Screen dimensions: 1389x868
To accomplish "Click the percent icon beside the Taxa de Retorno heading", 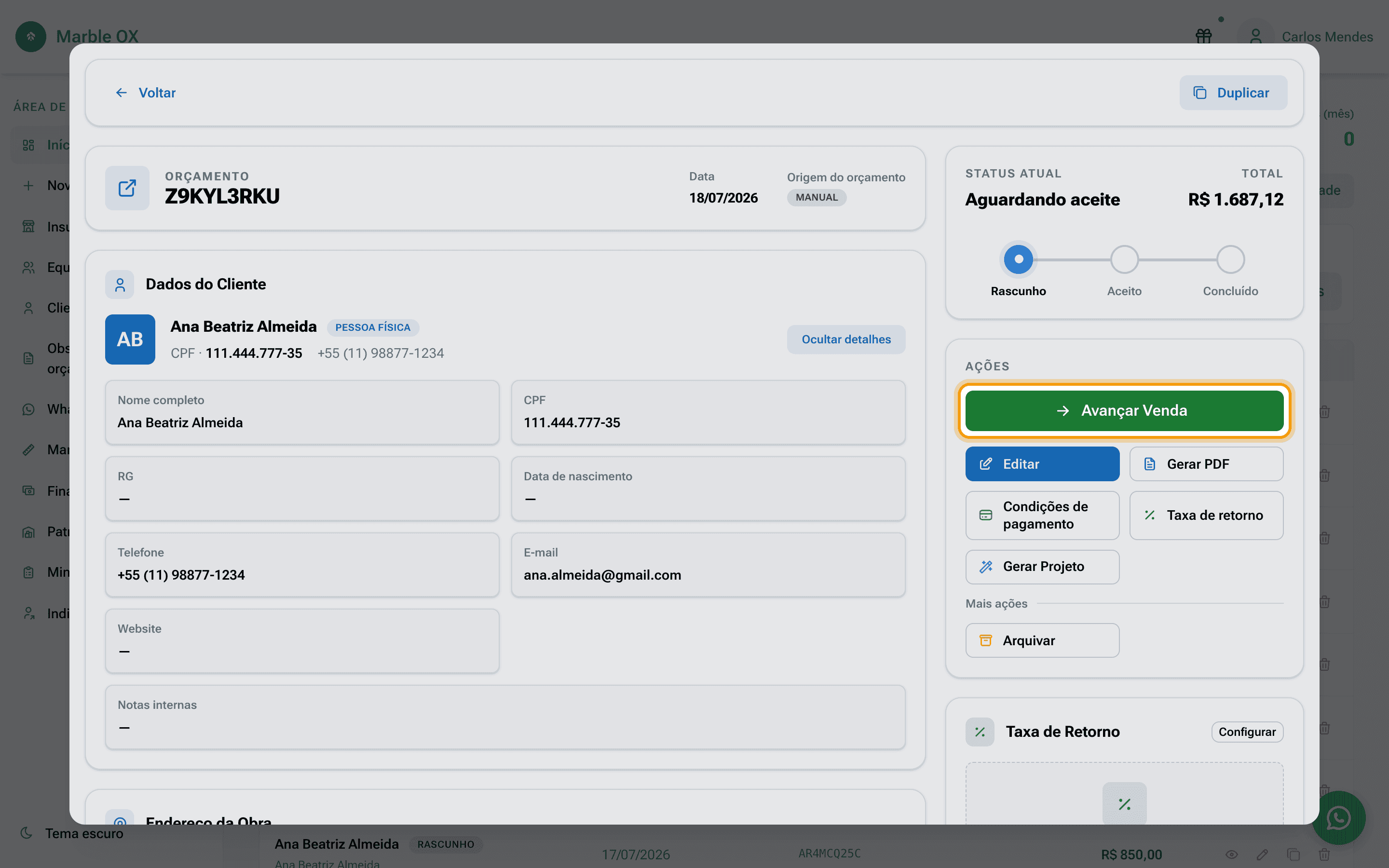I will [x=980, y=732].
